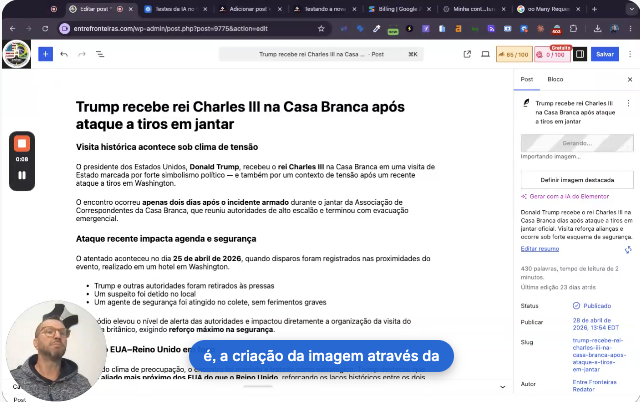Toggle the settings sidebar panel icon
This screenshot has width=640, height=402.
pyautogui.click(x=580, y=54)
